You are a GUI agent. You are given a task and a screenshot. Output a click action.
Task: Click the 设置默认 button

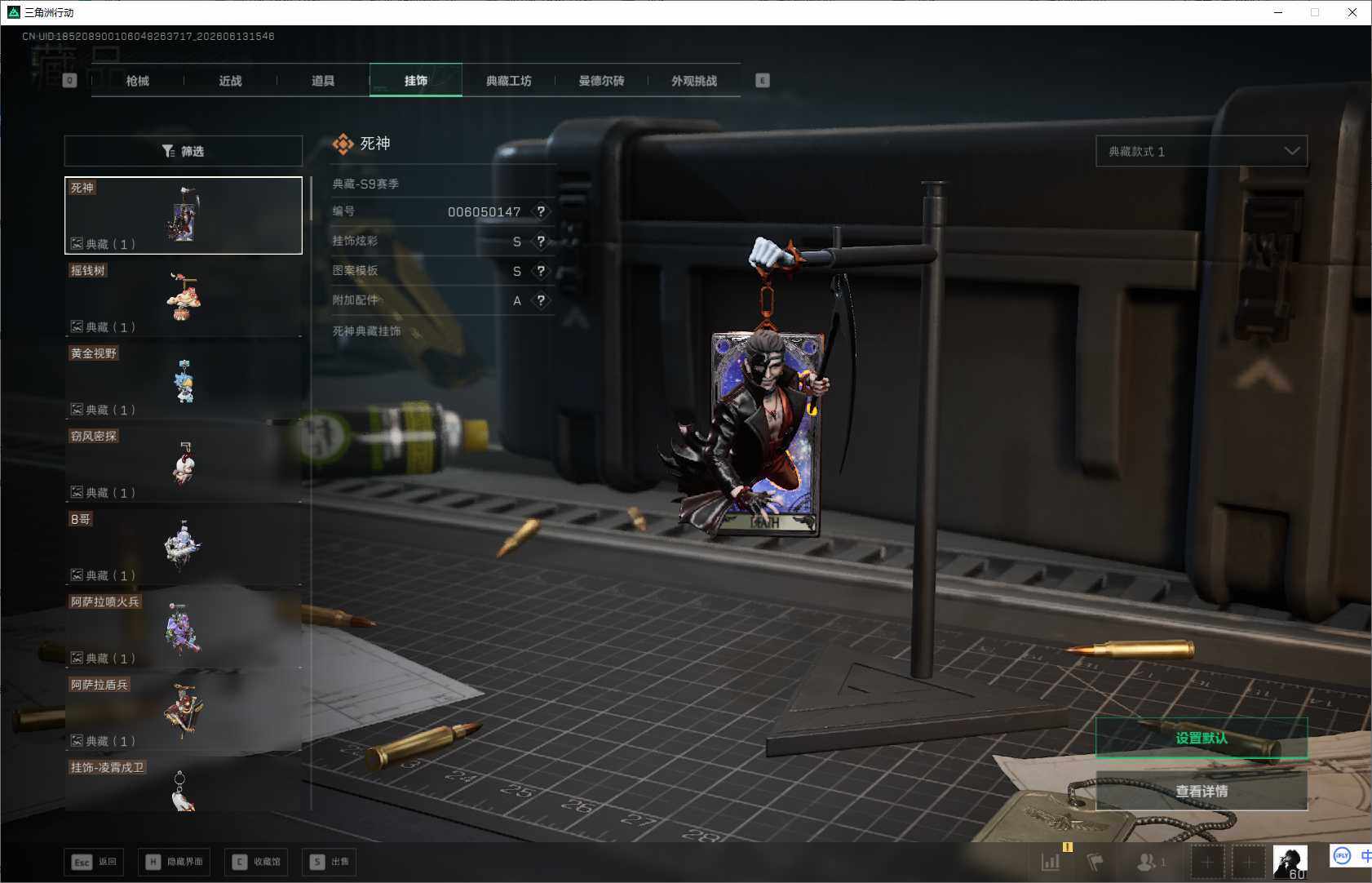tap(1202, 738)
